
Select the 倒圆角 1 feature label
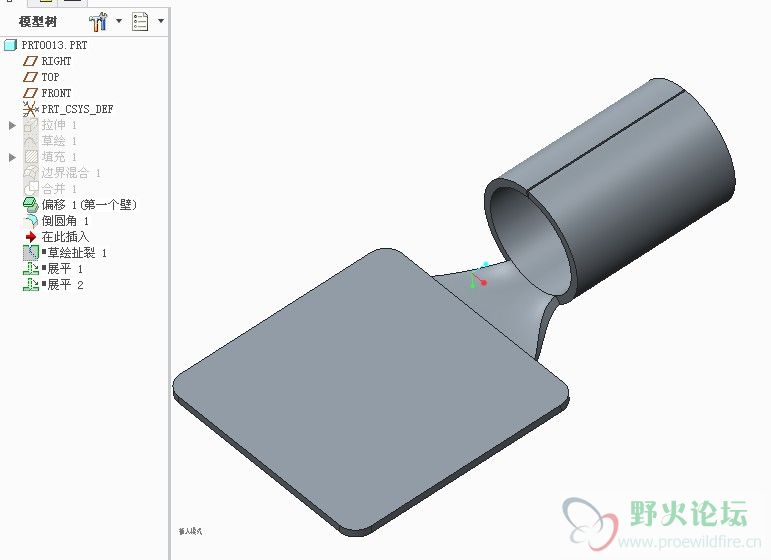(x=65, y=221)
